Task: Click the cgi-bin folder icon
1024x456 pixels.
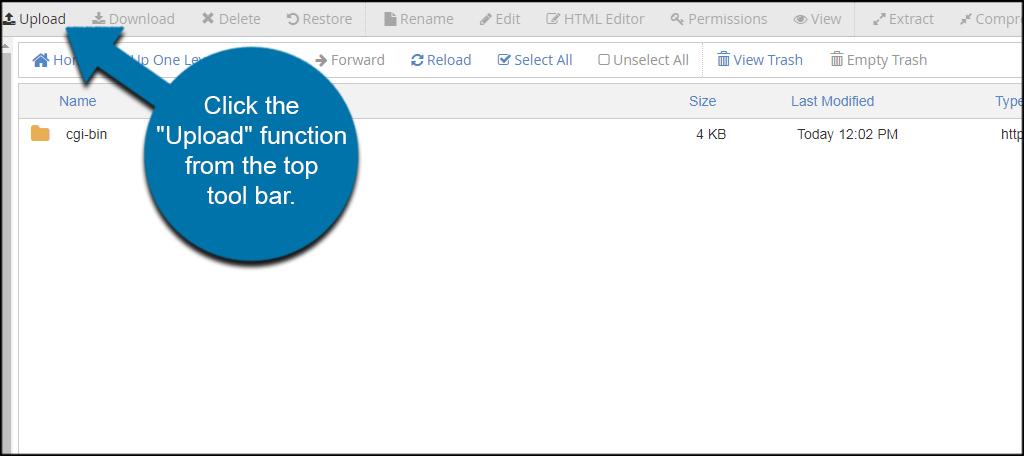Action: [x=40, y=134]
